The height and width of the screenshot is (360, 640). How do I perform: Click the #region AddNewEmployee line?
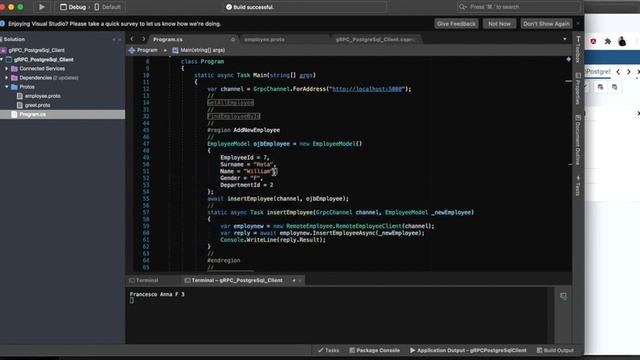(x=244, y=130)
